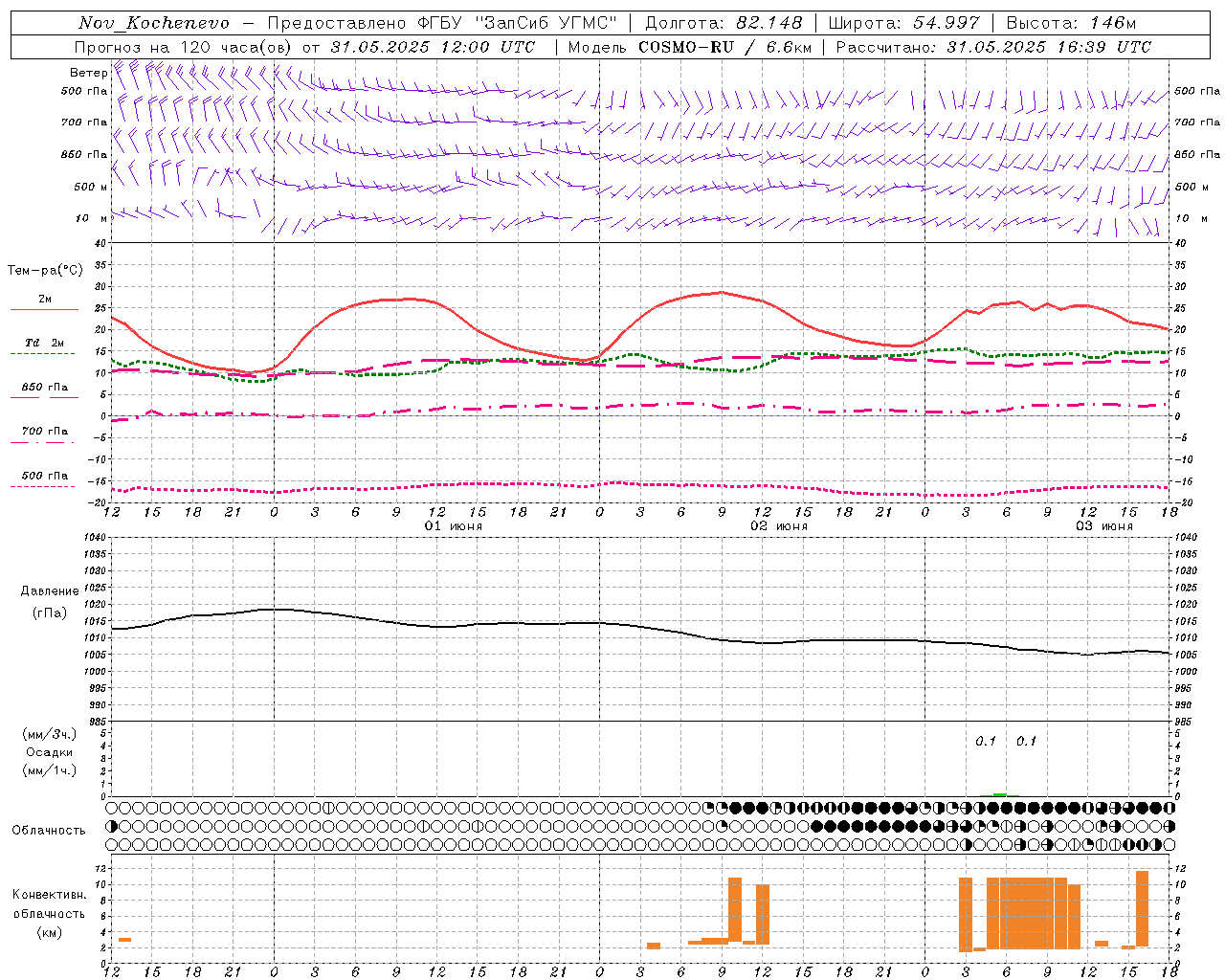Click the 500 м wind level label on the left
1225x980 pixels.
pos(91,187)
